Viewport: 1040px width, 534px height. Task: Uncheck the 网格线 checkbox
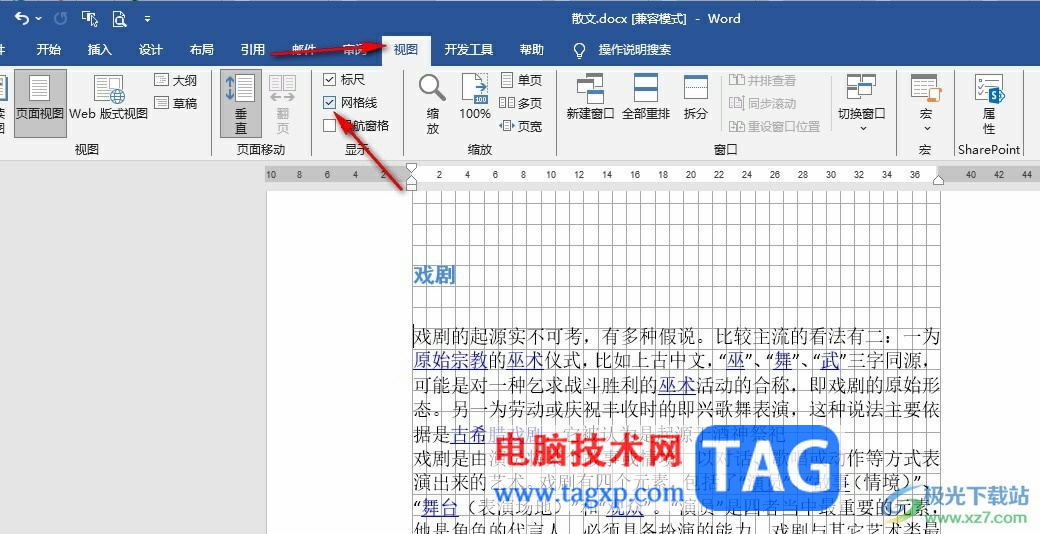point(330,102)
